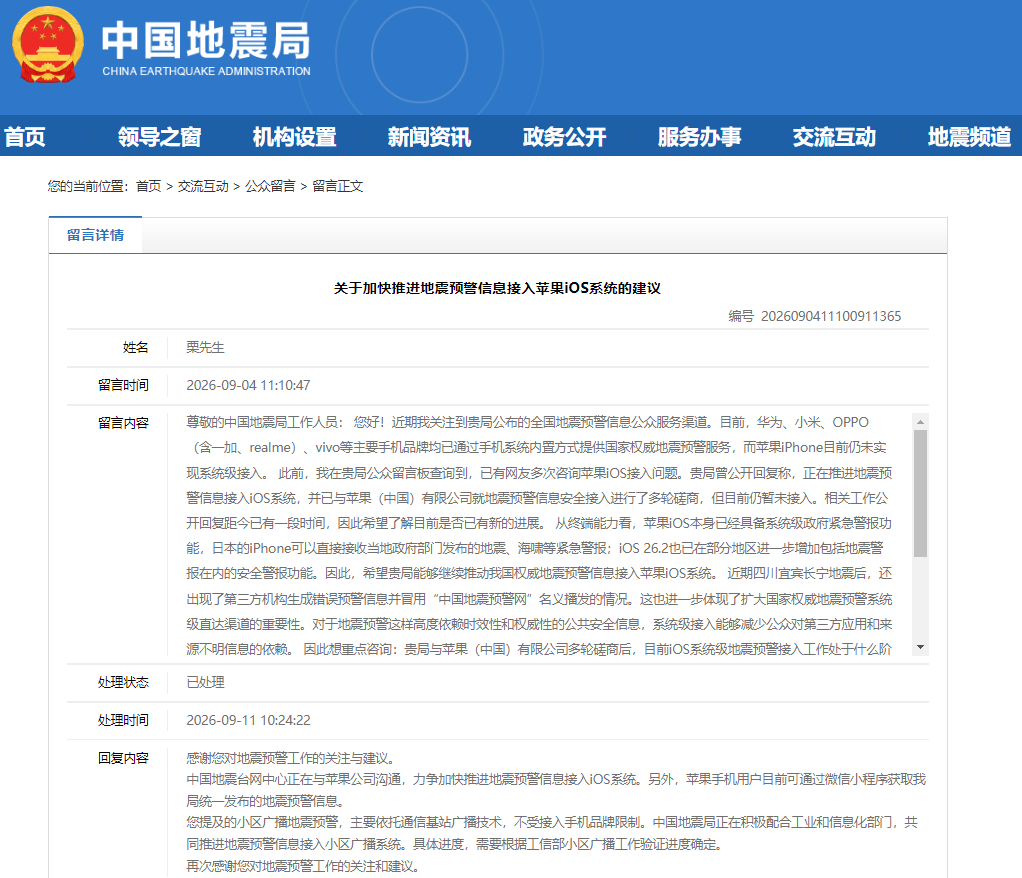Open the 政务公开 menu item
The image size is (1022, 878).
pos(564,137)
